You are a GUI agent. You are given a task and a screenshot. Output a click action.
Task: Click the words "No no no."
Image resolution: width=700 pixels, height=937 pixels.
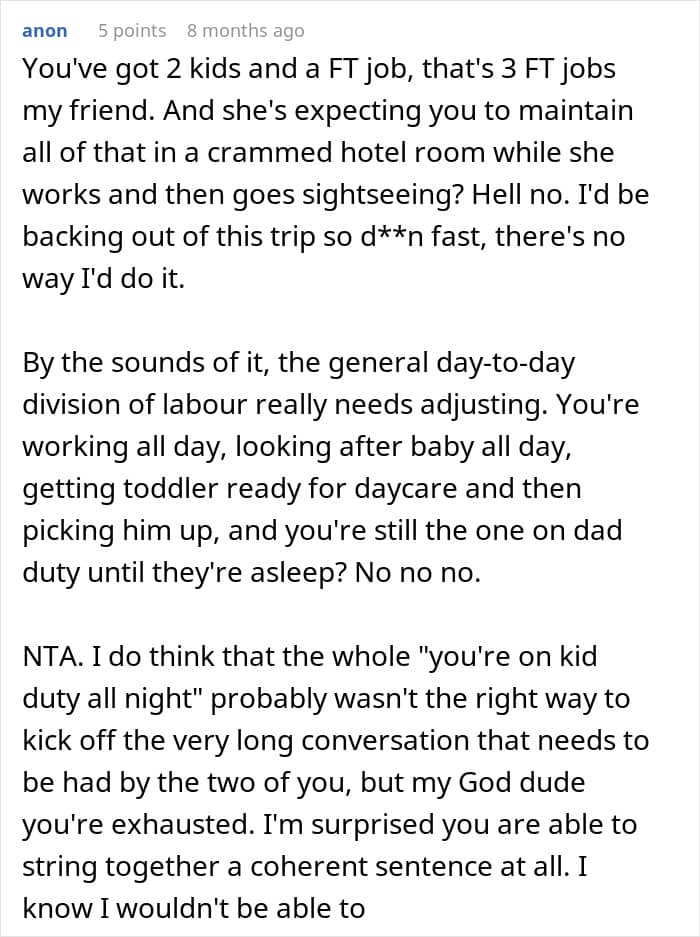418,572
